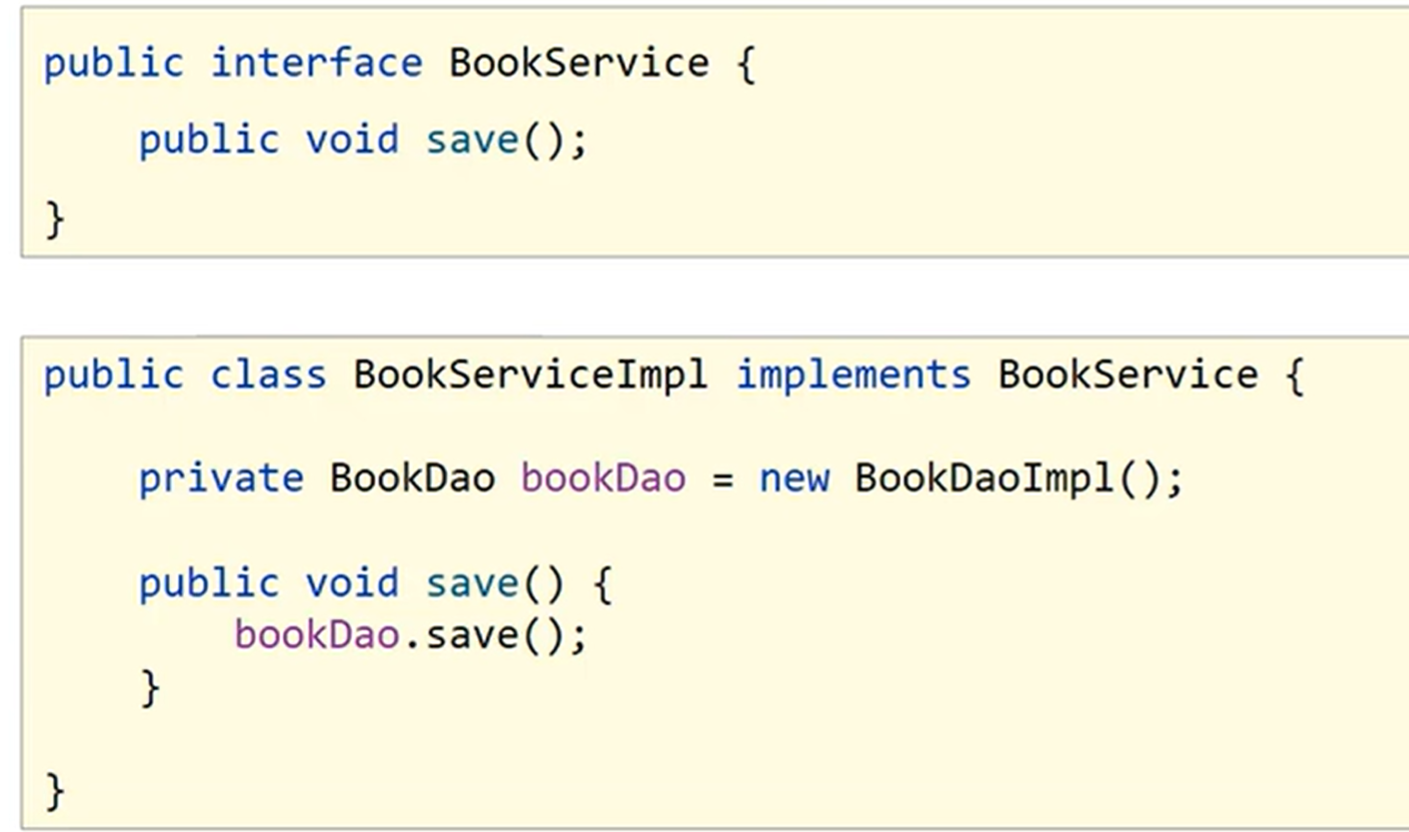
Task: Select BookService name in the interface declaration
Action: (x=578, y=64)
